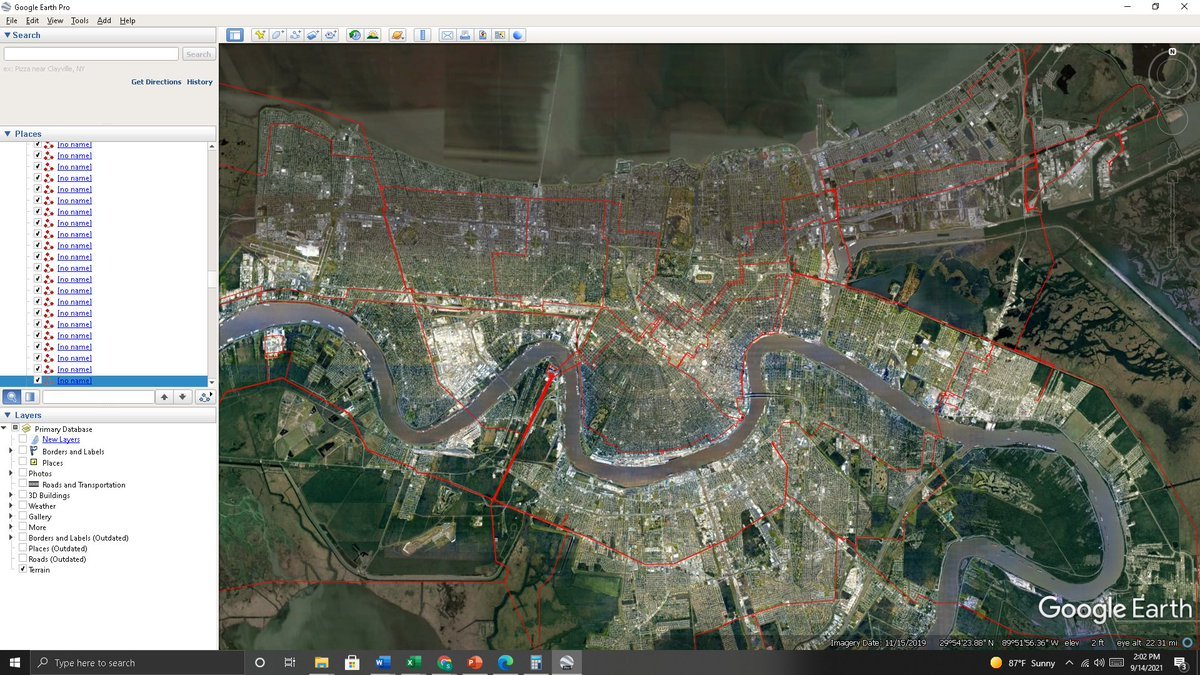The height and width of the screenshot is (675, 1200).
Task: Click the View in Google Maps icon
Action: click(x=500, y=35)
